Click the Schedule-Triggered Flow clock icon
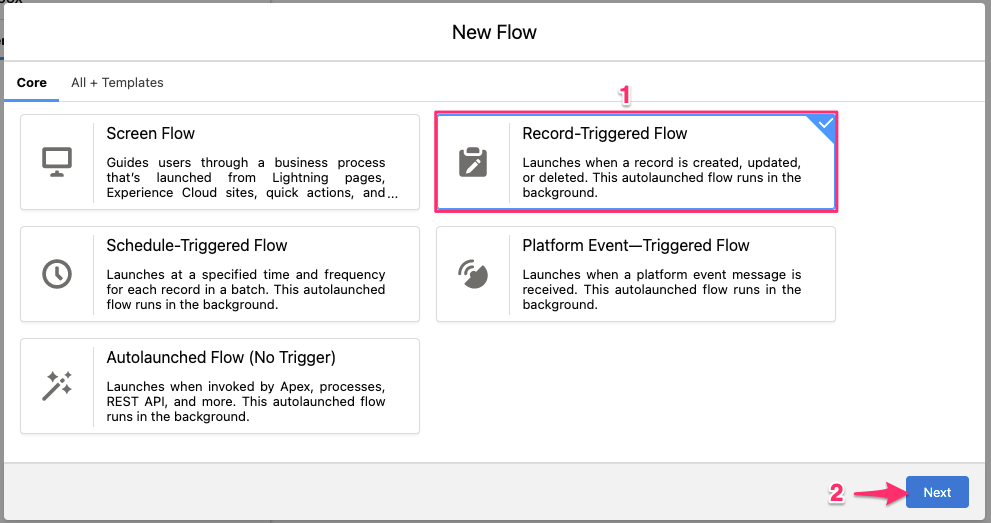This screenshot has width=991, height=523. tap(56, 273)
